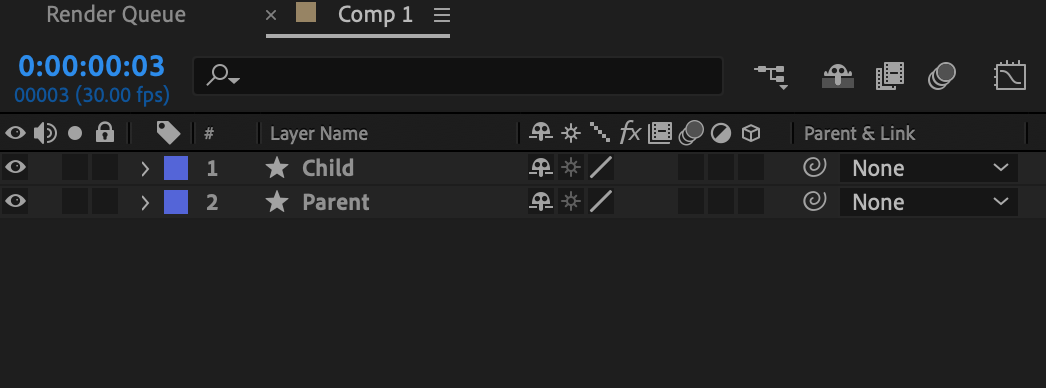1046x388 pixels.
Task: Expand the Parent layer properties
Action: point(145,203)
